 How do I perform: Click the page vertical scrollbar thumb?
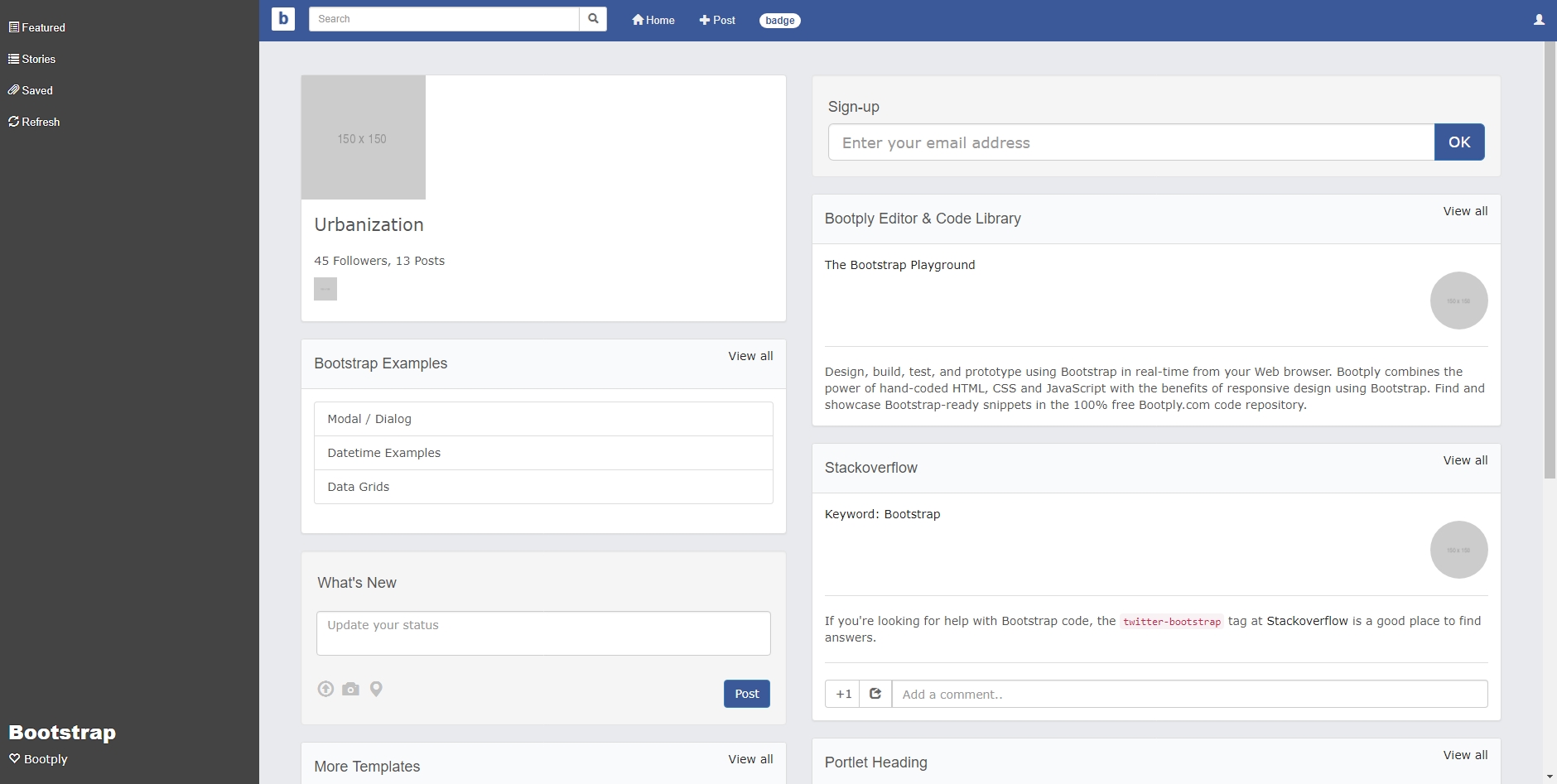click(x=1550, y=260)
